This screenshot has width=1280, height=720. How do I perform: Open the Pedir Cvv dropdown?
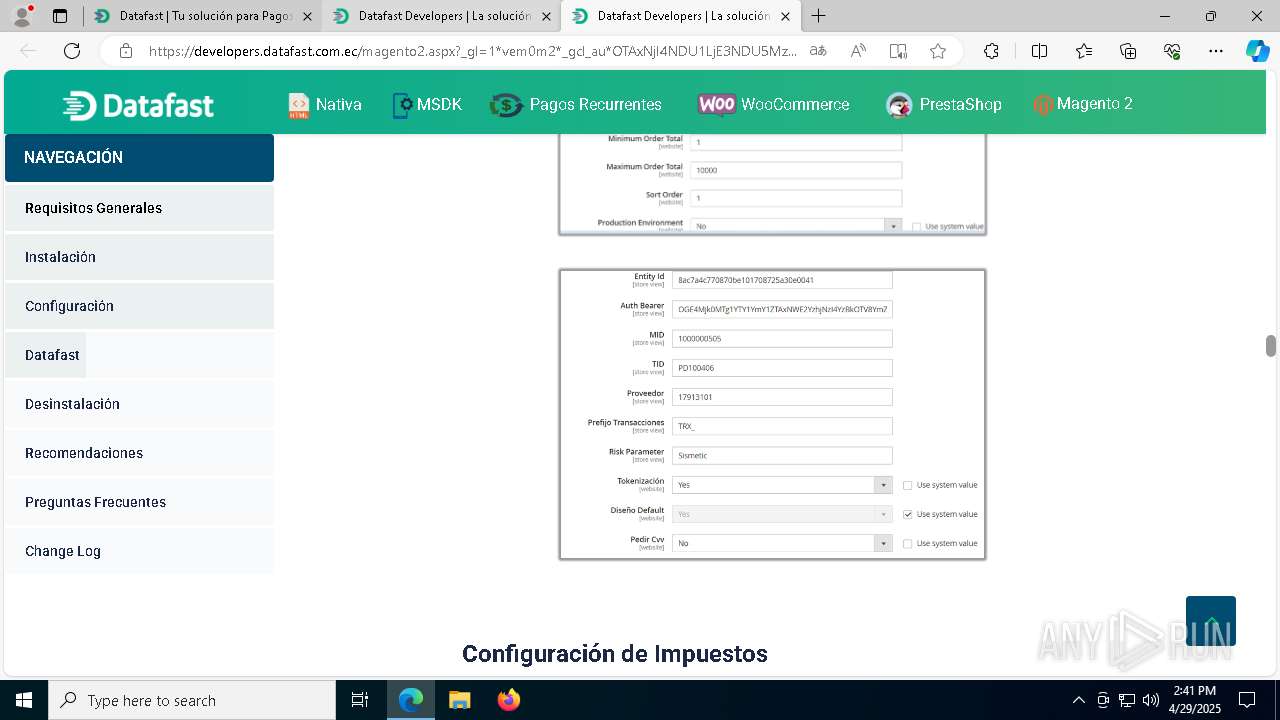click(x=782, y=543)
